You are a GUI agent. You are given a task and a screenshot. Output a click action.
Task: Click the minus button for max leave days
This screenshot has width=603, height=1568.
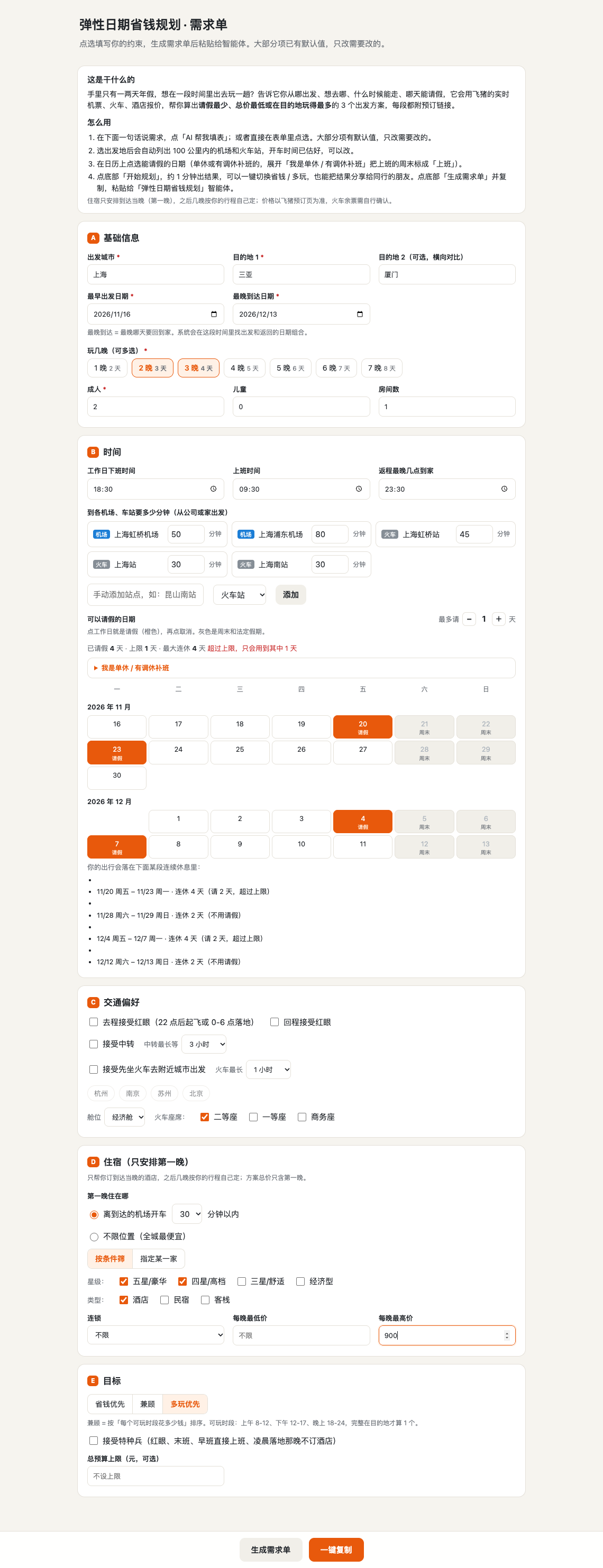click(469, 619)
